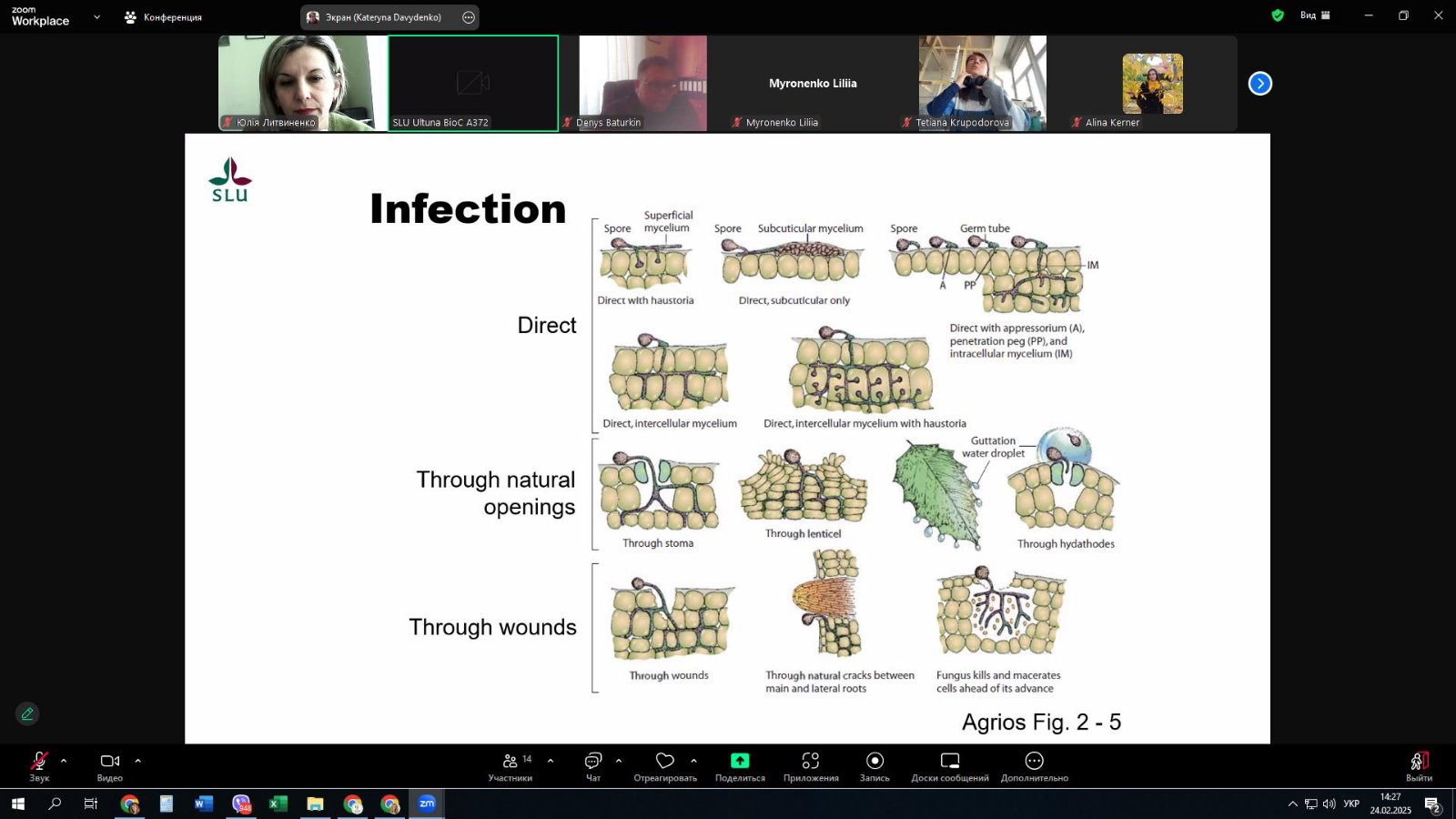Select Alina Kerner participant tile

(1152, 83)
